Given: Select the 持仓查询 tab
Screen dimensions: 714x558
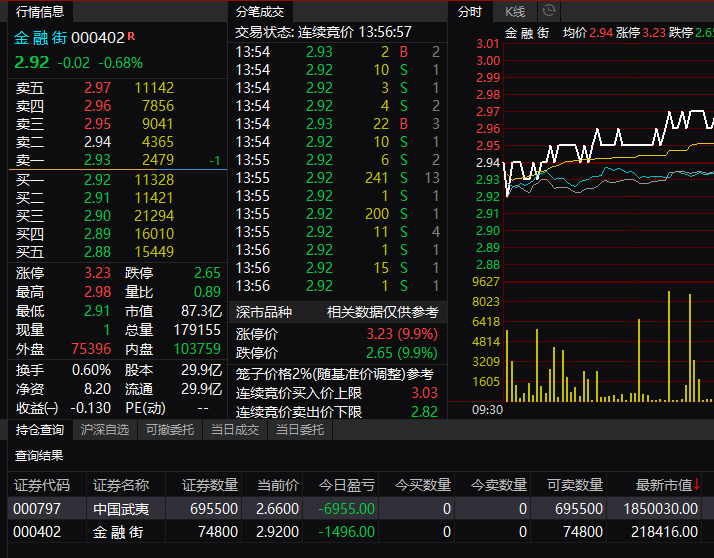Looking at the screenshot, I should 40,430.
